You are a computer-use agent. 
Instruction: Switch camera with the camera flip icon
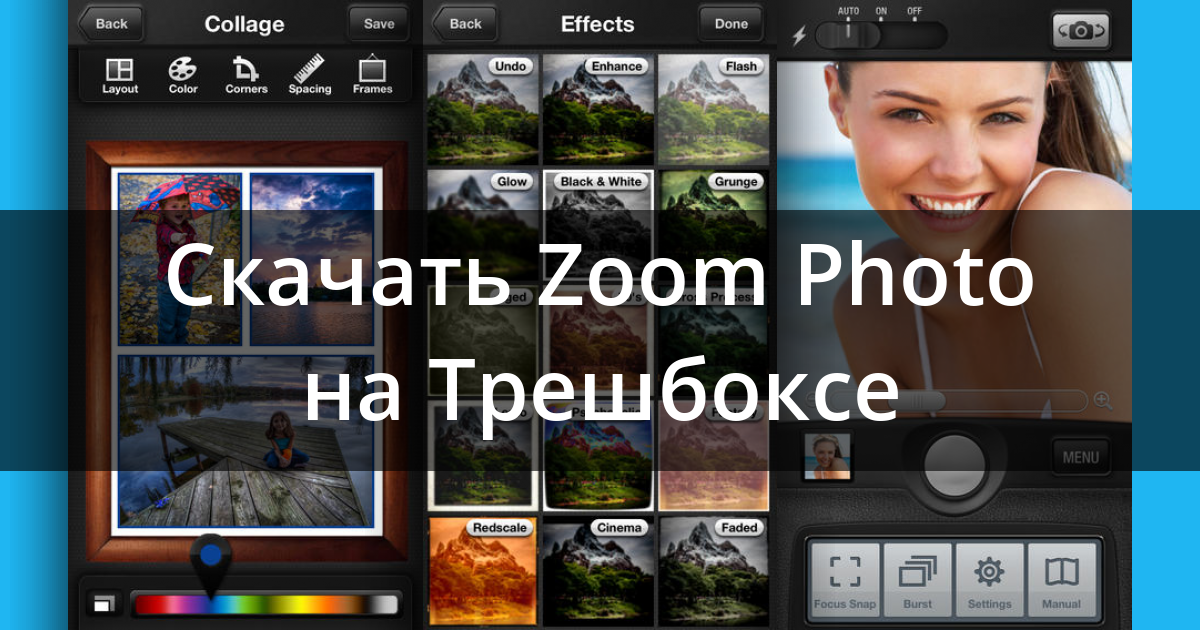[x=1081, y=31]
